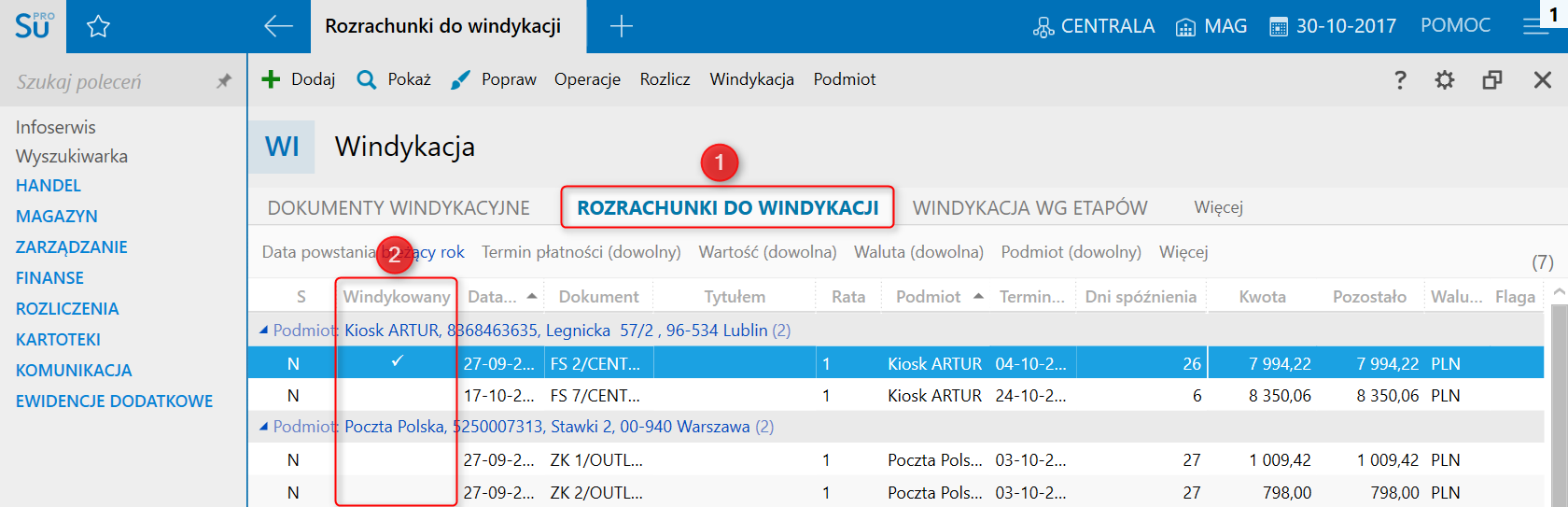Image resolution: width=1568 pixels, height=507 pixels.
Task: Collapse the Kiosk ARTUR group
Action: (263, 330)
